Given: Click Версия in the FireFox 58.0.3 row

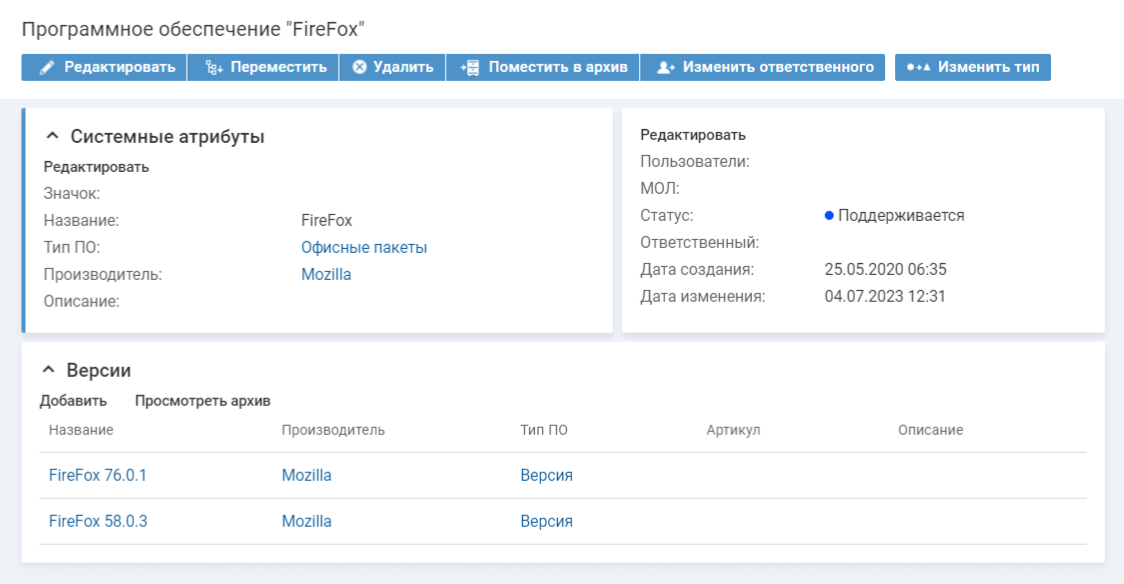Looking at the screenshot, I should tap(546, 521).
